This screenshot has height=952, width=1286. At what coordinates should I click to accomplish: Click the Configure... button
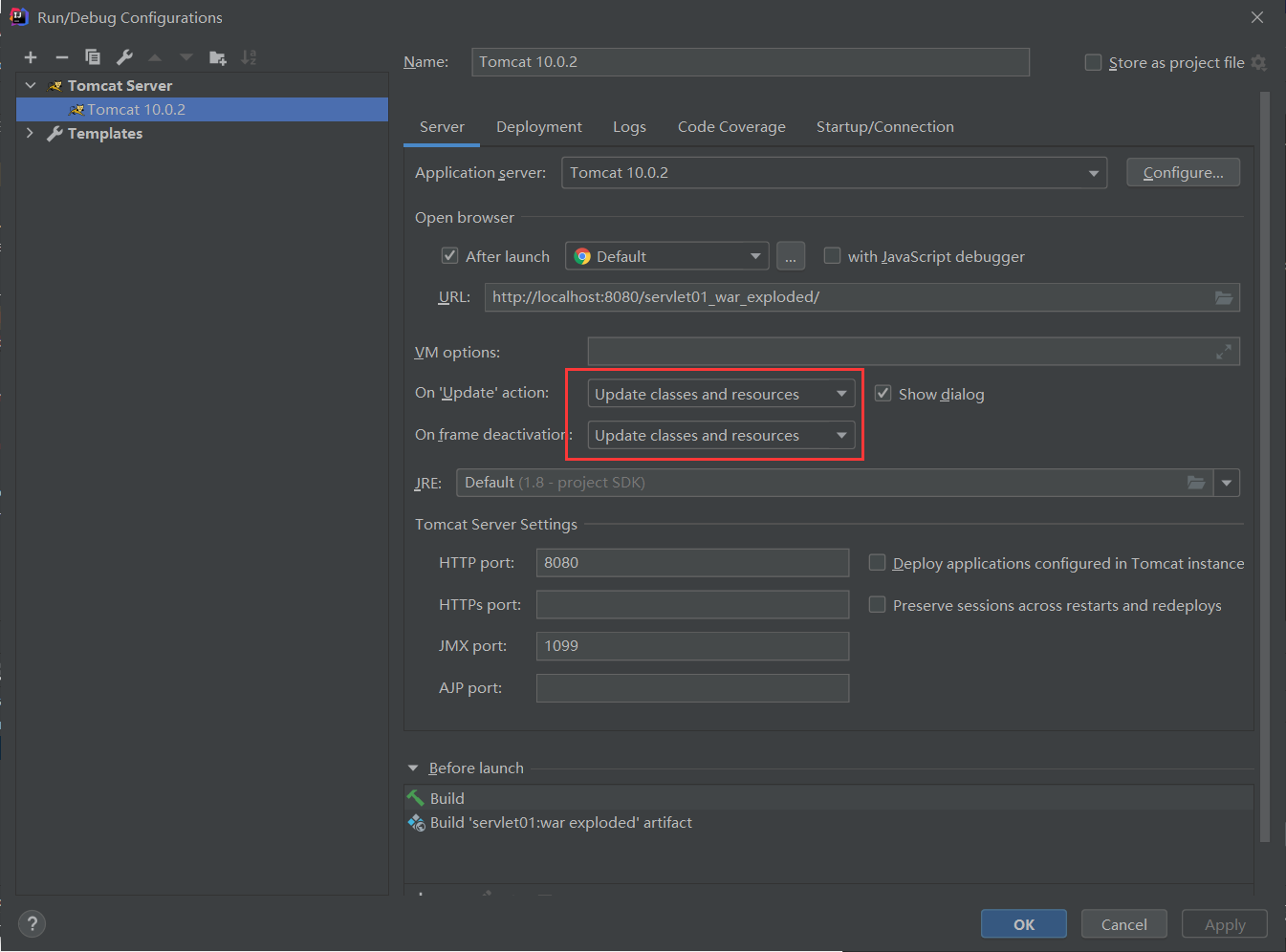(1183, 172)
